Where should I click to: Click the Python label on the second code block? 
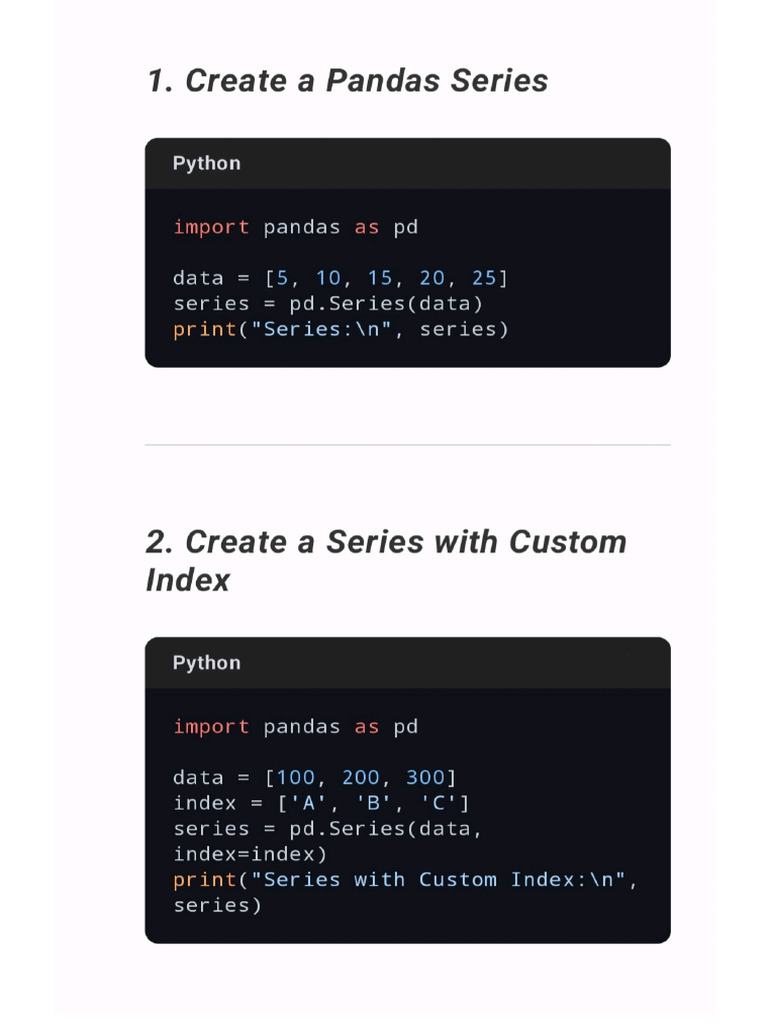click(206, 663)
